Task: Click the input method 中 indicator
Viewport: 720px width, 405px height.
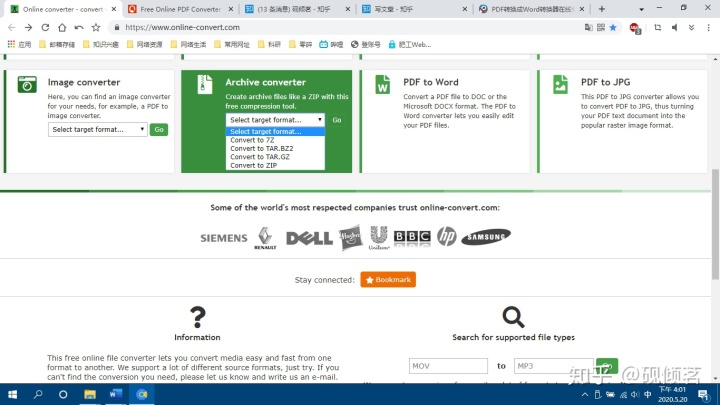Action: pyautogui.click(x=647, y=394)
